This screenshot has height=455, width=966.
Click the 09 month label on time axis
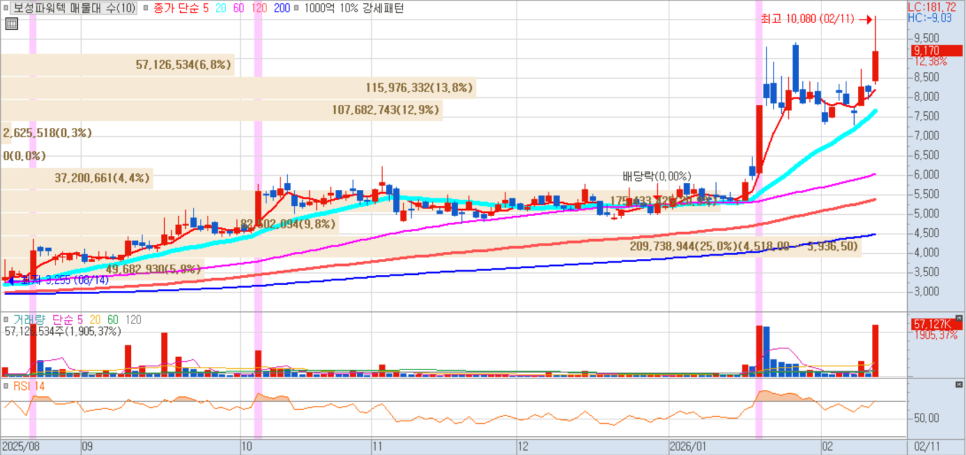click(x=87, y=445)
